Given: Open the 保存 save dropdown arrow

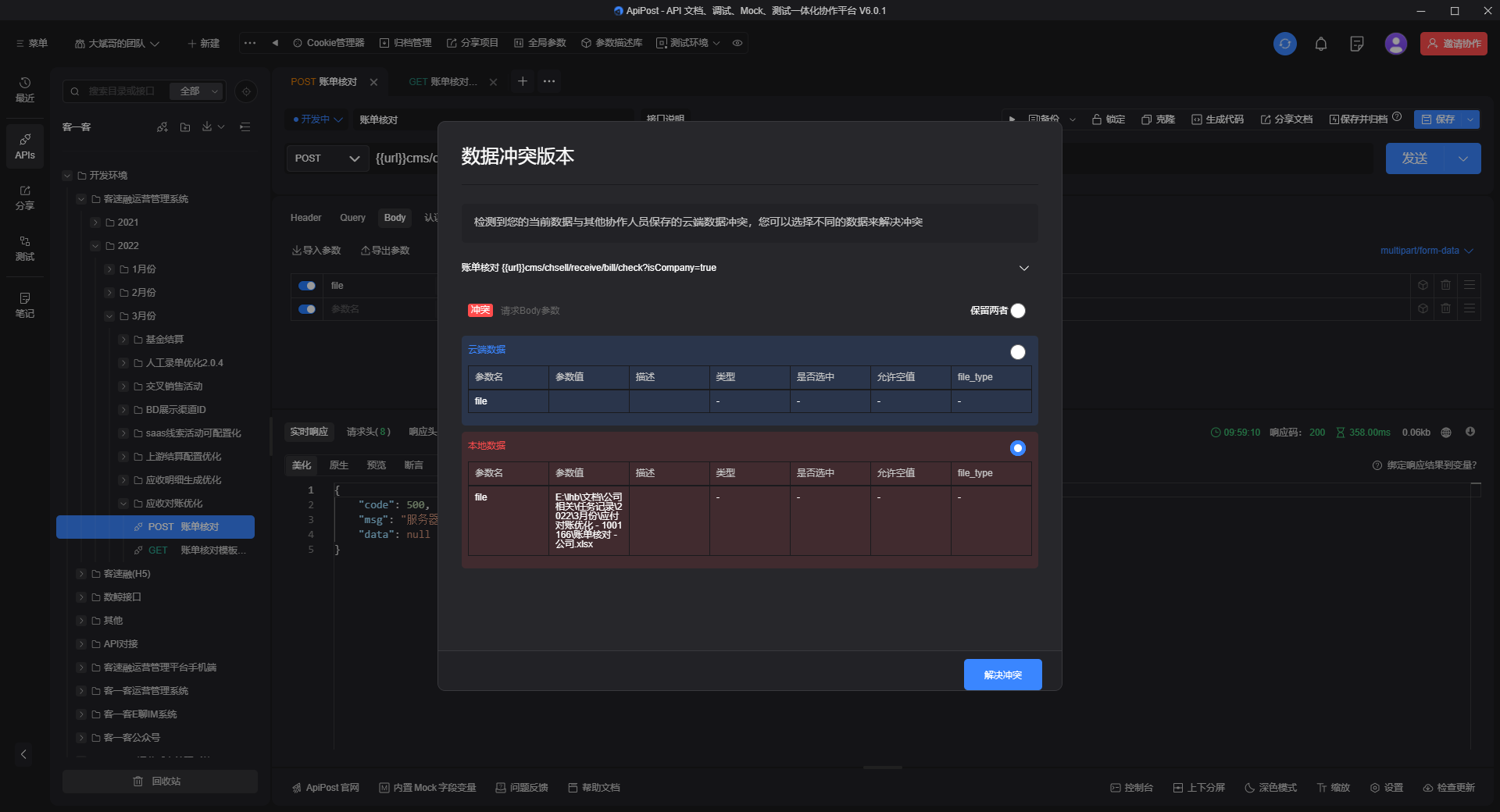Looking at the screenshot, I should tap(1470, 119).
